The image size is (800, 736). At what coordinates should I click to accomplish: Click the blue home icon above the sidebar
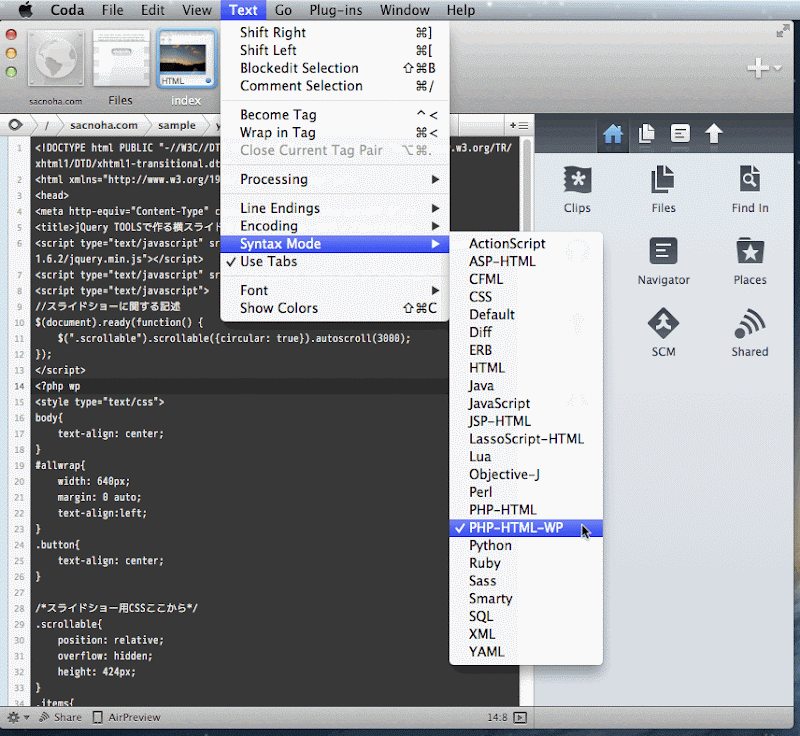[x=613, y=133]
